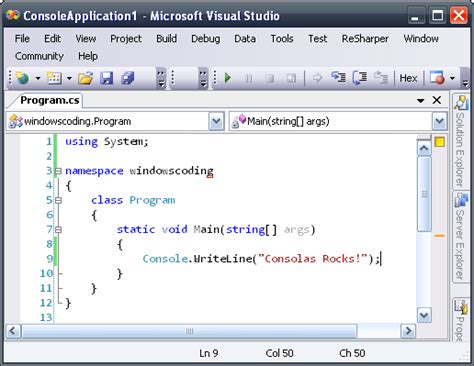
Task: Click the Save All icon
Action: 127,78
